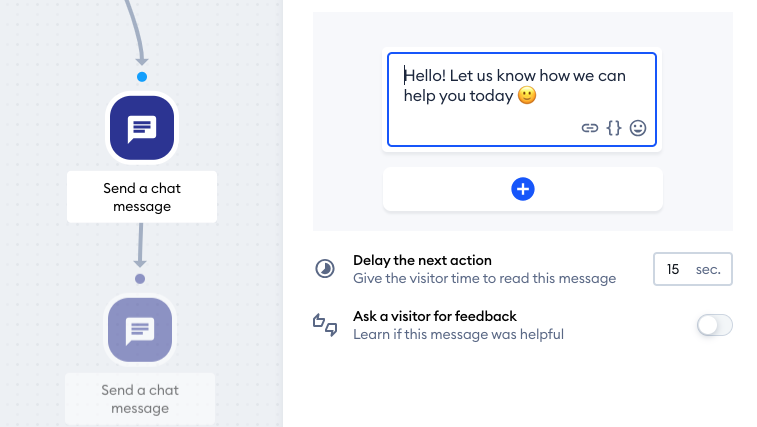The image size is (757, 427).
Task: Click the "Ask a visitor for feedback" heading
Action: pos(435,316)
